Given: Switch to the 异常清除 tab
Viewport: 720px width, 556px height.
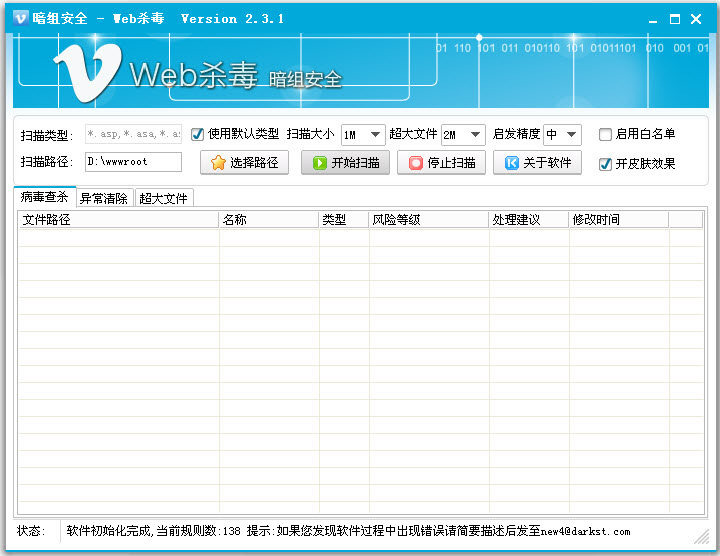Looking at the screenshot, I should click(x=104, y=198).
